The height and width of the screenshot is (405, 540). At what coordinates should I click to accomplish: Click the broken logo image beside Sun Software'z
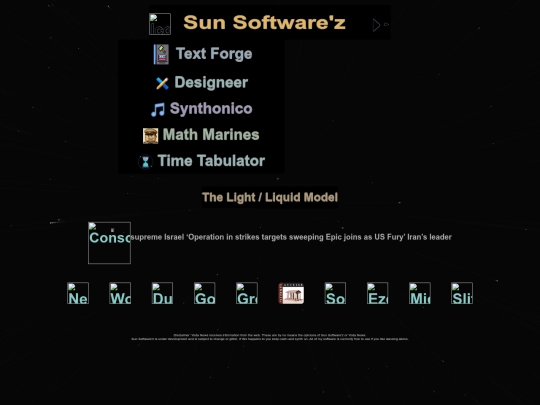coord(160,24)
